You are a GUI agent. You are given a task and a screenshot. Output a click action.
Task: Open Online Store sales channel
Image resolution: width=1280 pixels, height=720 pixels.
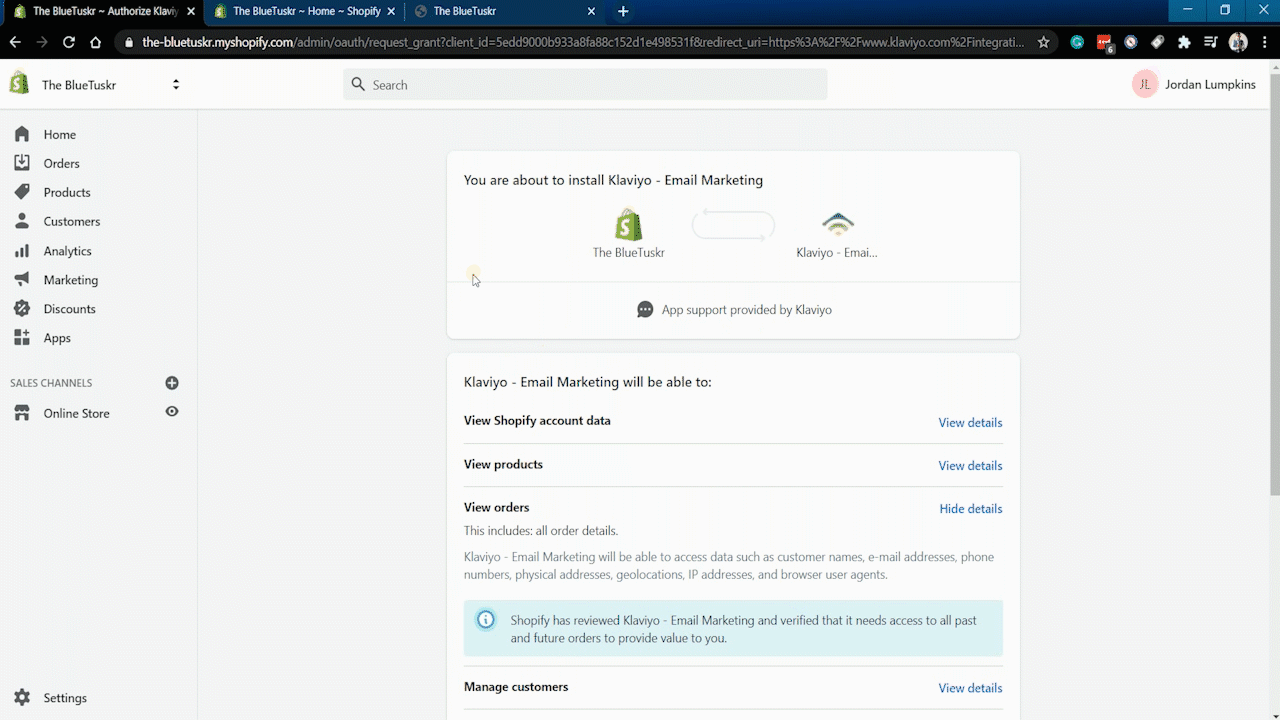pyautogui.click(x=76, y=413)
